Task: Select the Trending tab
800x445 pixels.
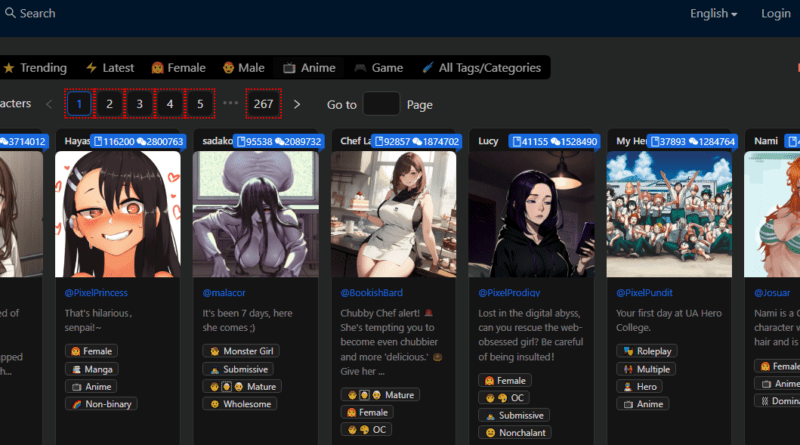Action: 35,68
